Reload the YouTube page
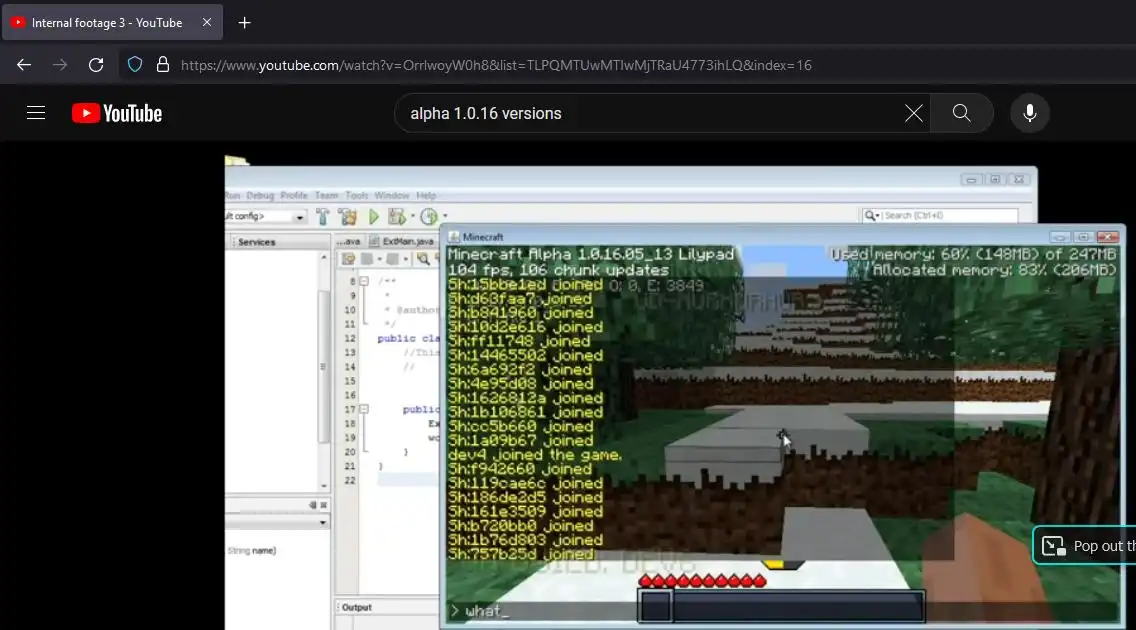This screenshot has width=1136, height=630. pos(96,65)
